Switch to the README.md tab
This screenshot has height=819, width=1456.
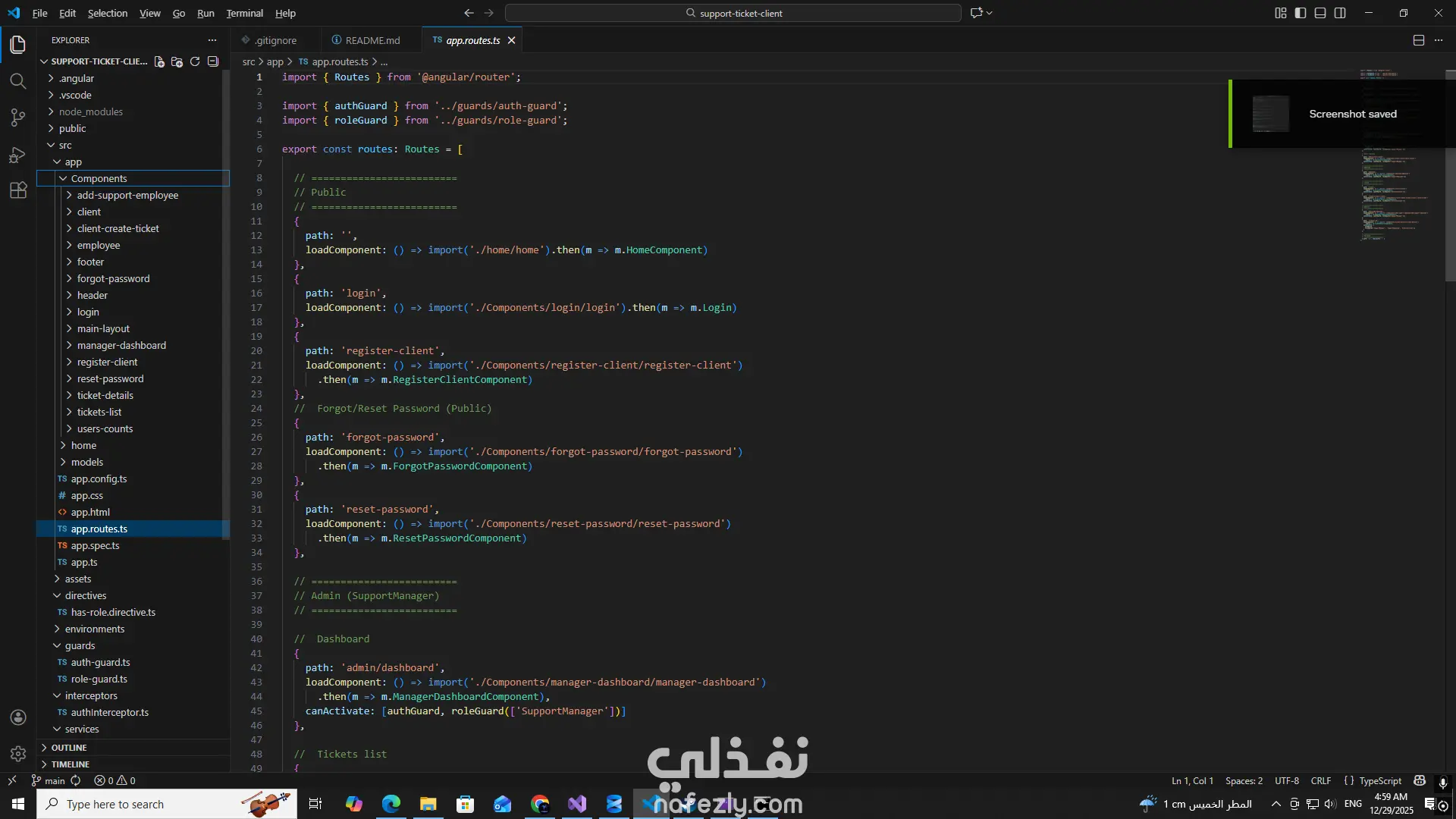[372, 40]
